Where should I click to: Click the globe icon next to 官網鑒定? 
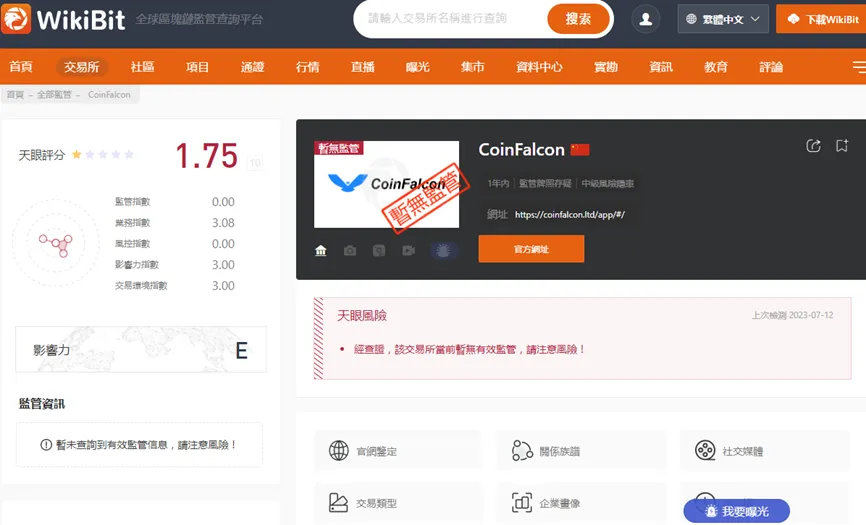339,450
